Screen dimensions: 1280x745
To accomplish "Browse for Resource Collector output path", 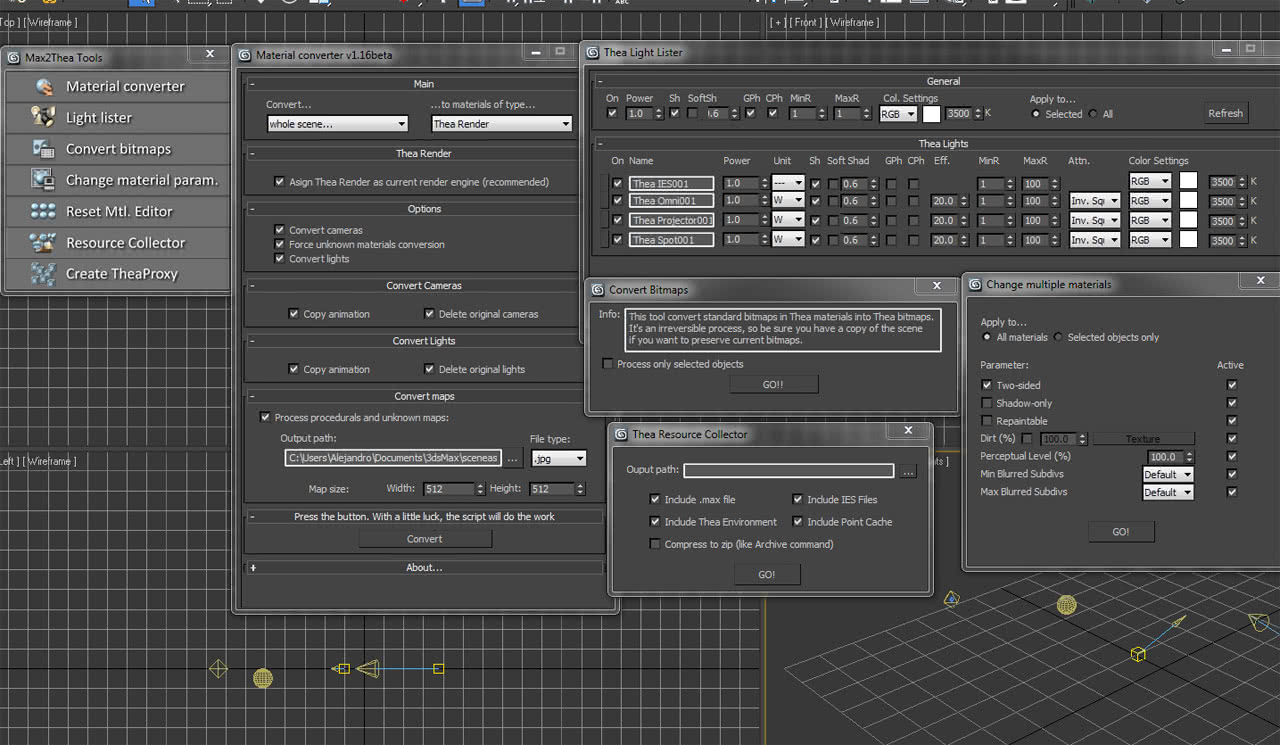I will coord(908,470).
